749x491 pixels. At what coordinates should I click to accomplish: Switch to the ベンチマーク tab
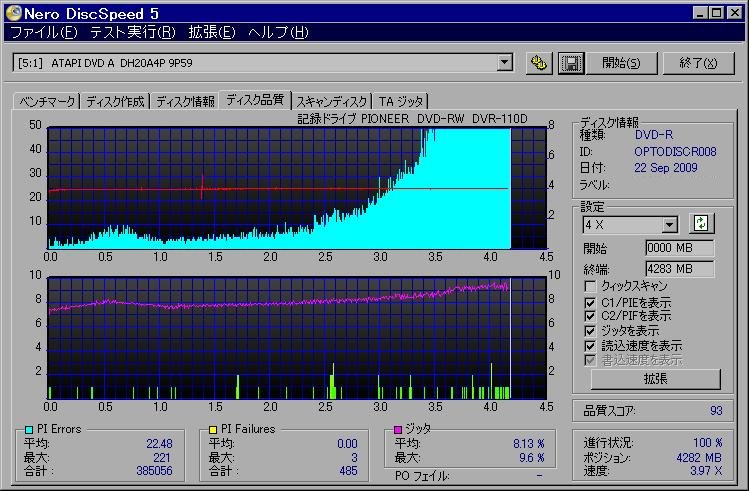(x=47, y=101)
